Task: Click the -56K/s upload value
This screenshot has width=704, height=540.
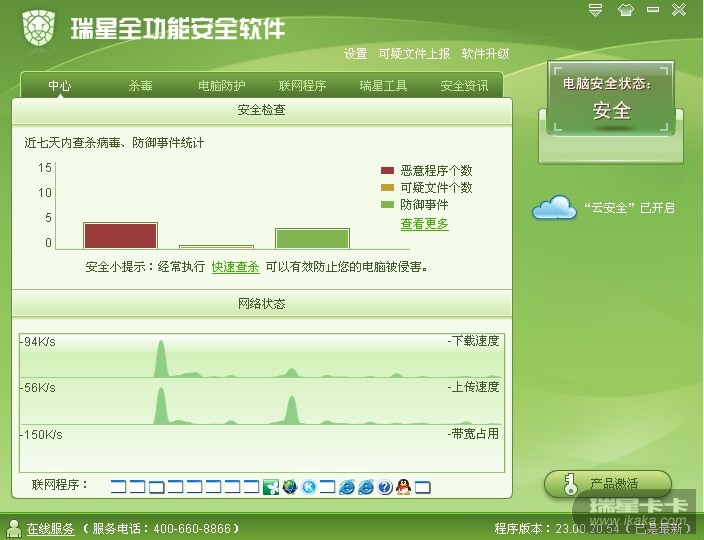Action: 38,388
